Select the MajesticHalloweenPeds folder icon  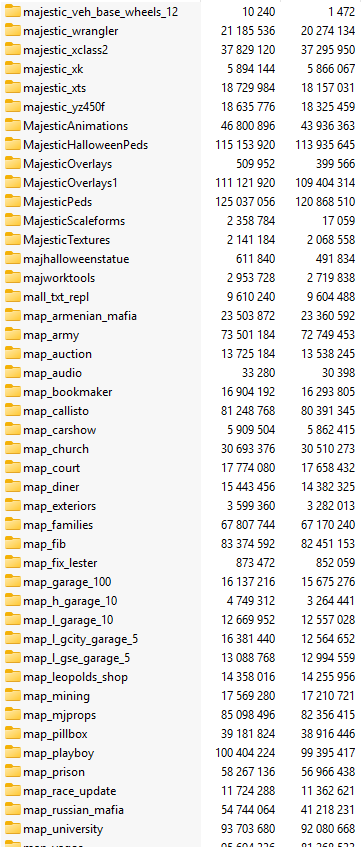(x=12, y=144)
